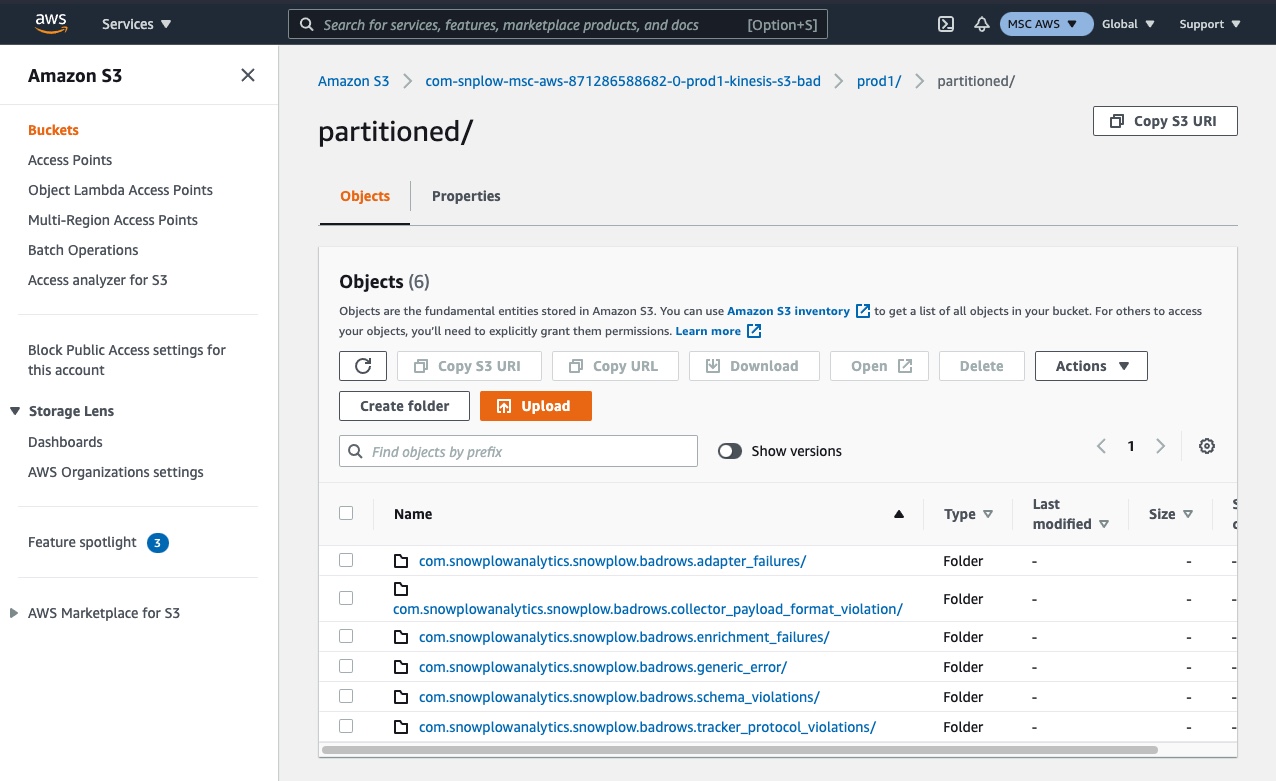This screenshot has height=781, width=1276.
Task: Go to next page arrow
Action: (1160, 447)
